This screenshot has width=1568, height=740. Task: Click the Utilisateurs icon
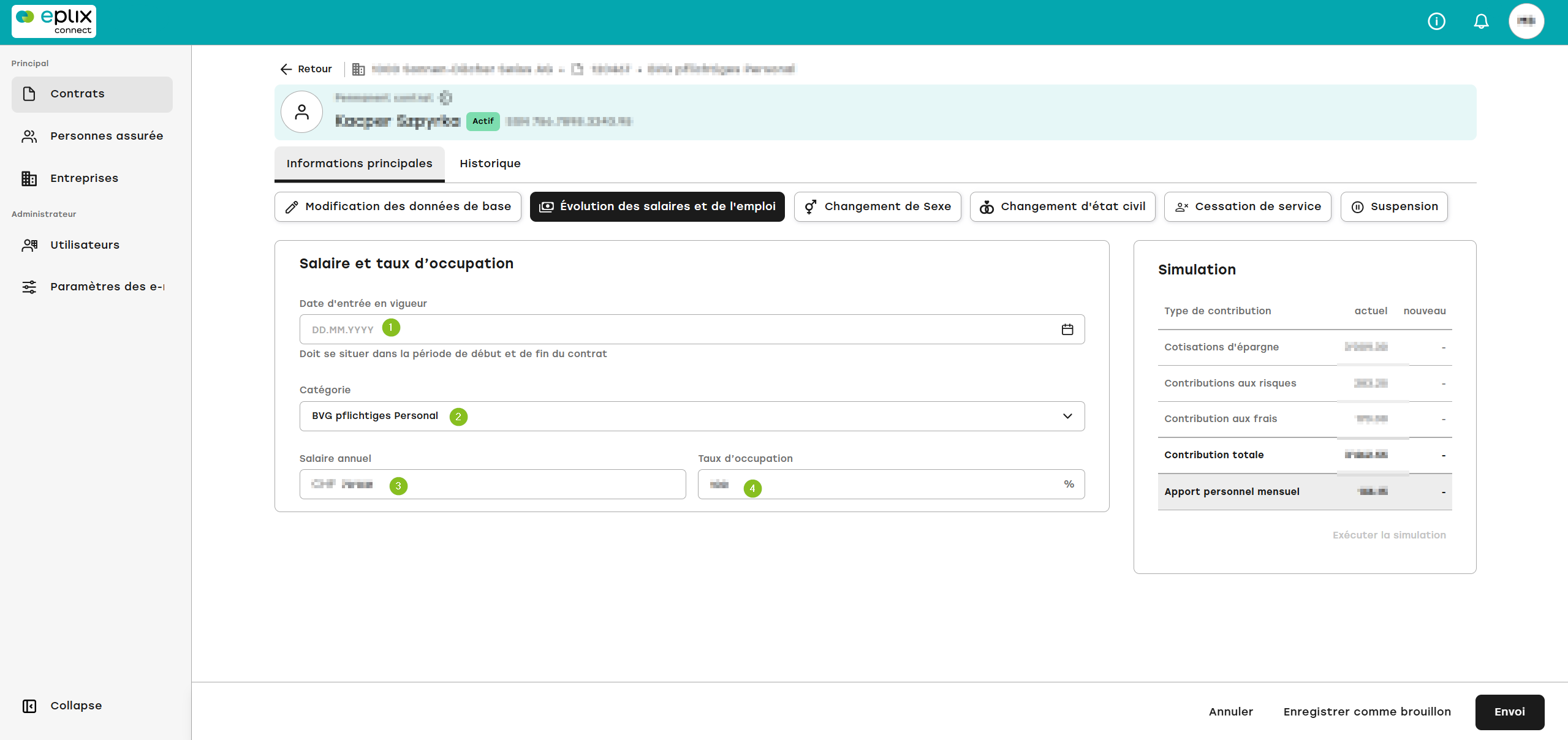29,245
